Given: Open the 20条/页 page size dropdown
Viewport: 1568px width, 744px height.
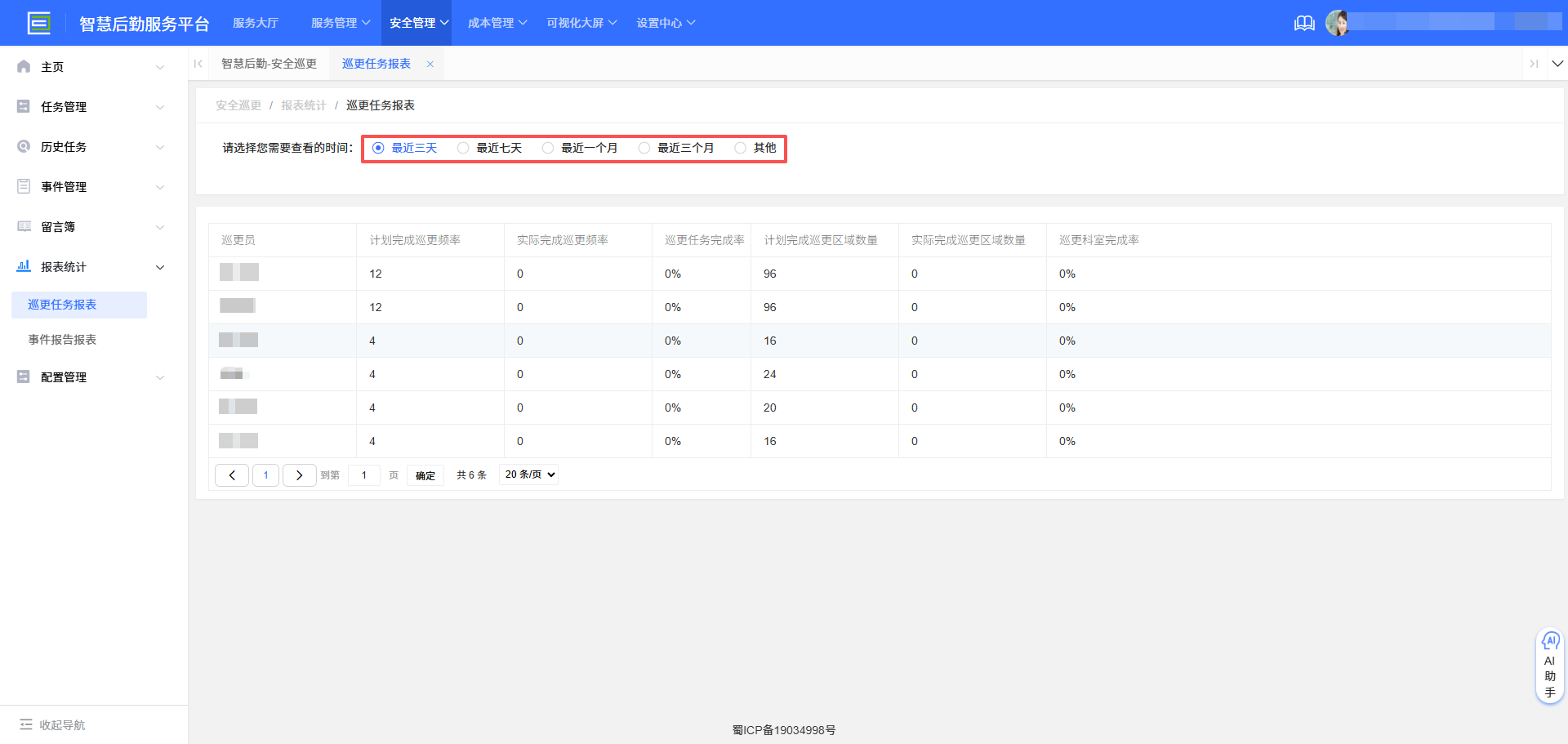Looking at the screenshot, I should click(x=528, y=474).
